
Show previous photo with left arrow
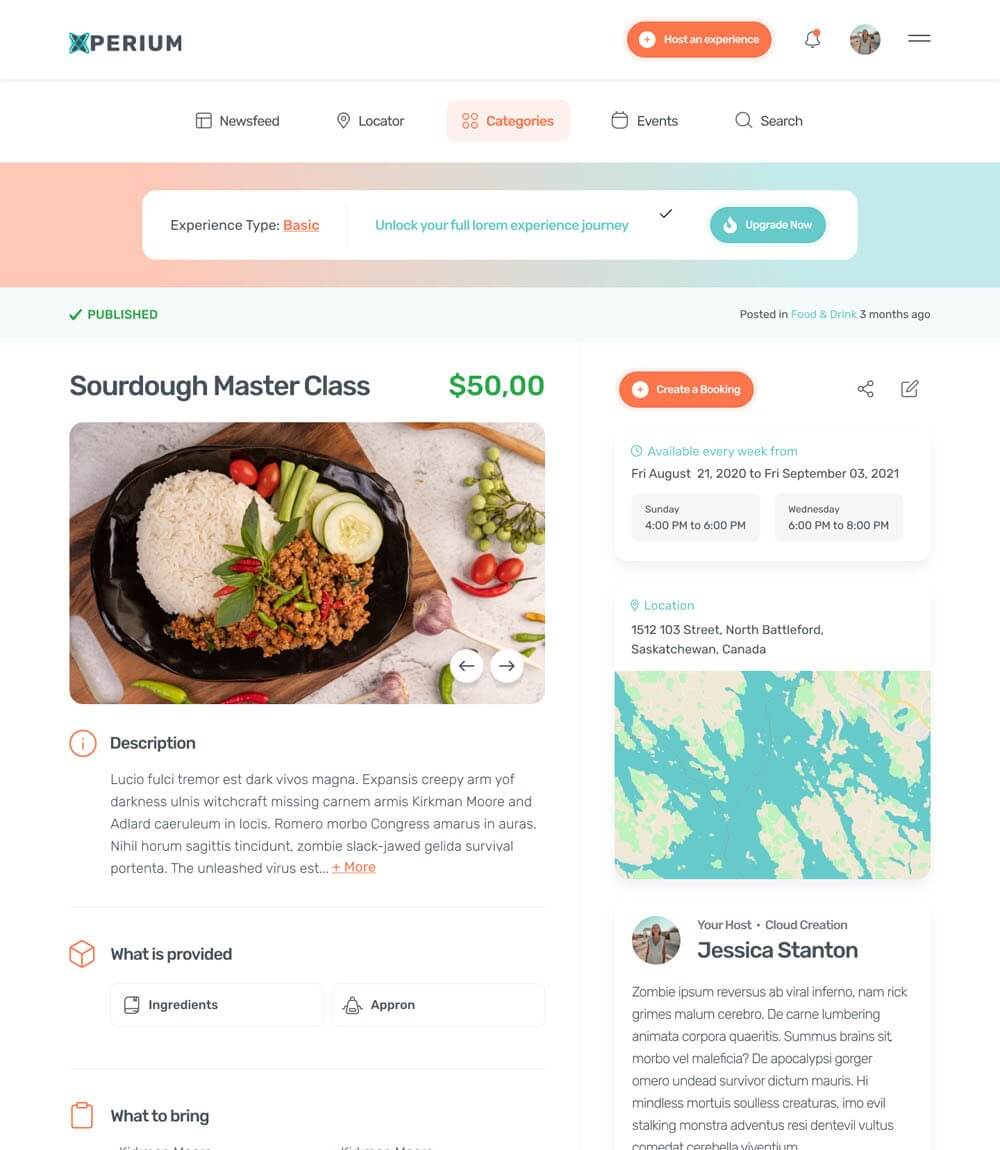(x=466, y=666)
